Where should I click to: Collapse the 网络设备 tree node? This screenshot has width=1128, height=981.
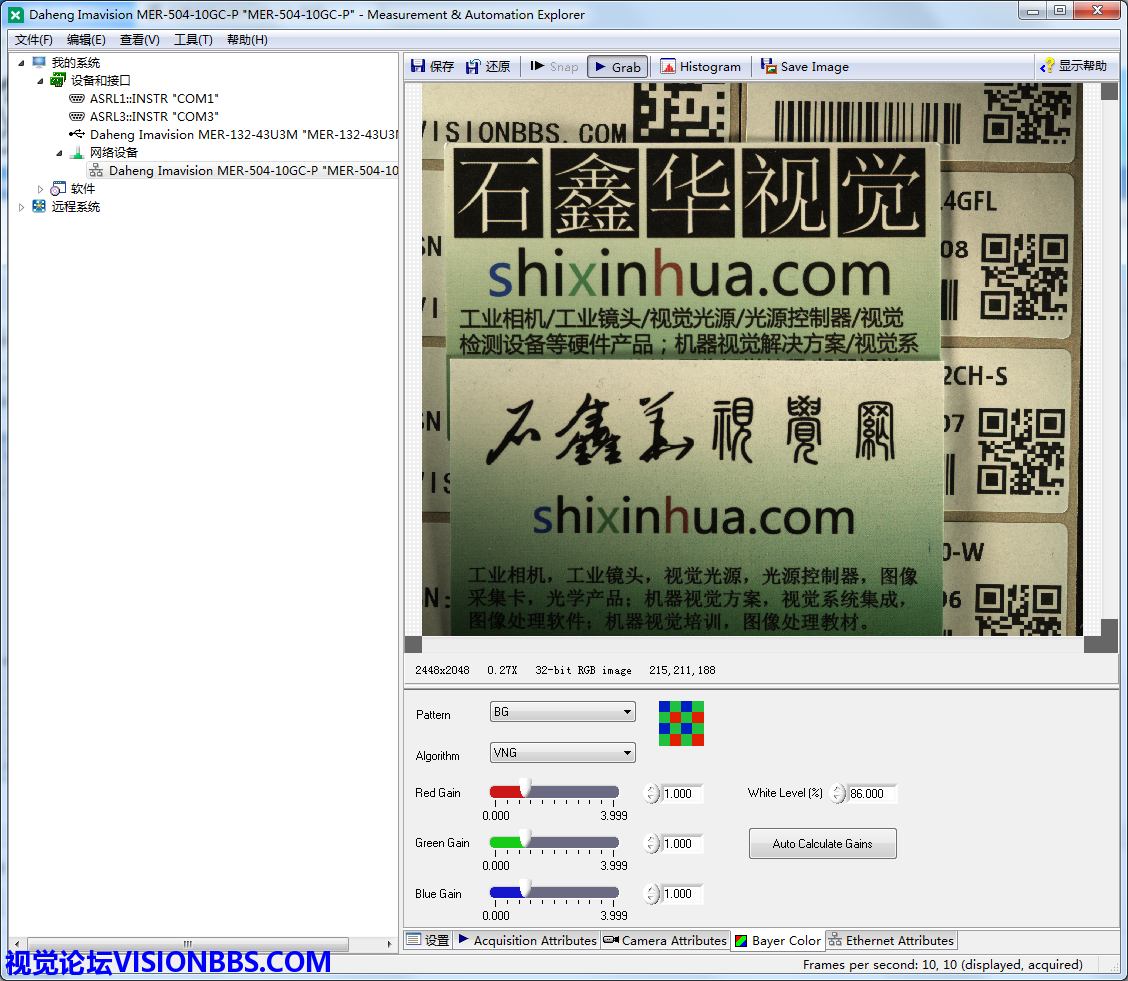60,153
